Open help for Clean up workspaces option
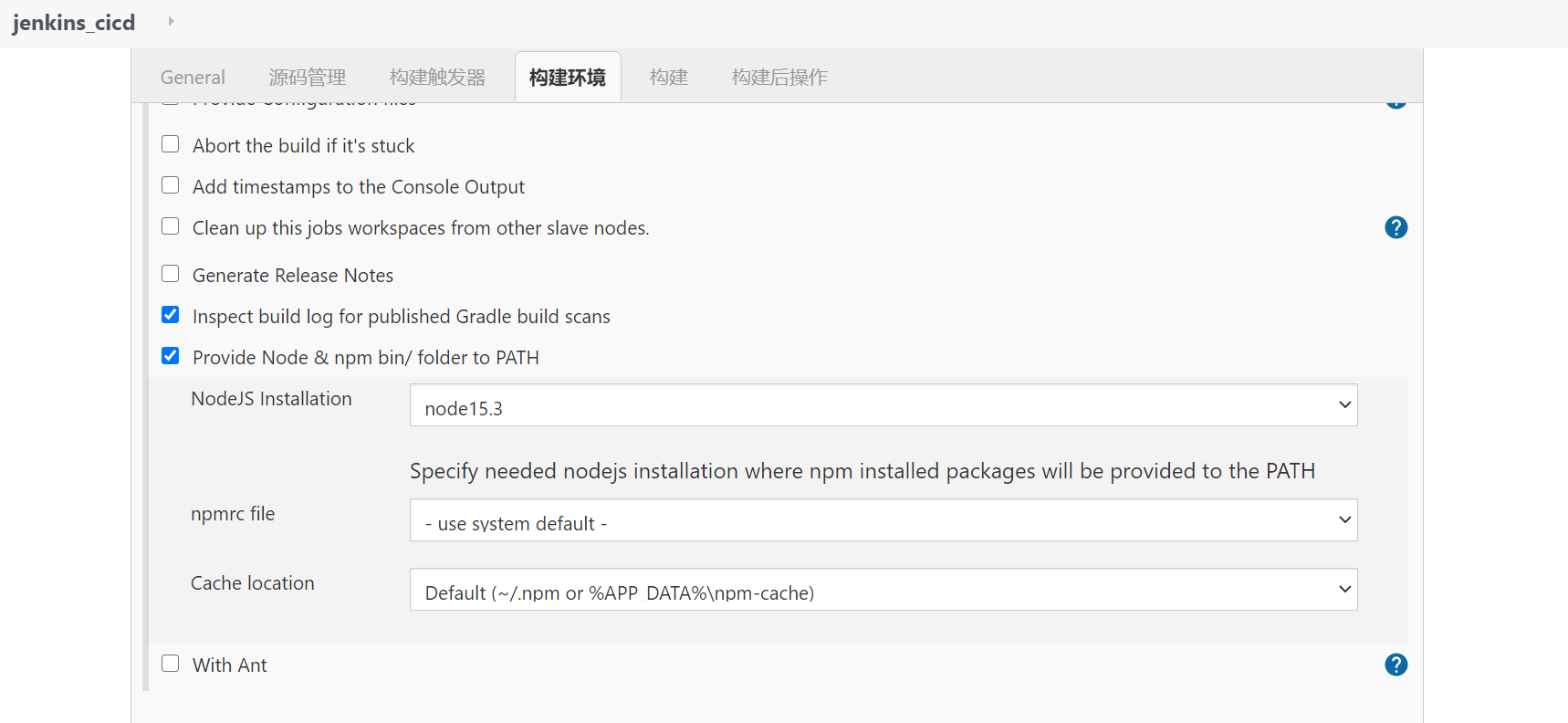The height and width of the screenshot is (723, 1568). [1396, 227]
